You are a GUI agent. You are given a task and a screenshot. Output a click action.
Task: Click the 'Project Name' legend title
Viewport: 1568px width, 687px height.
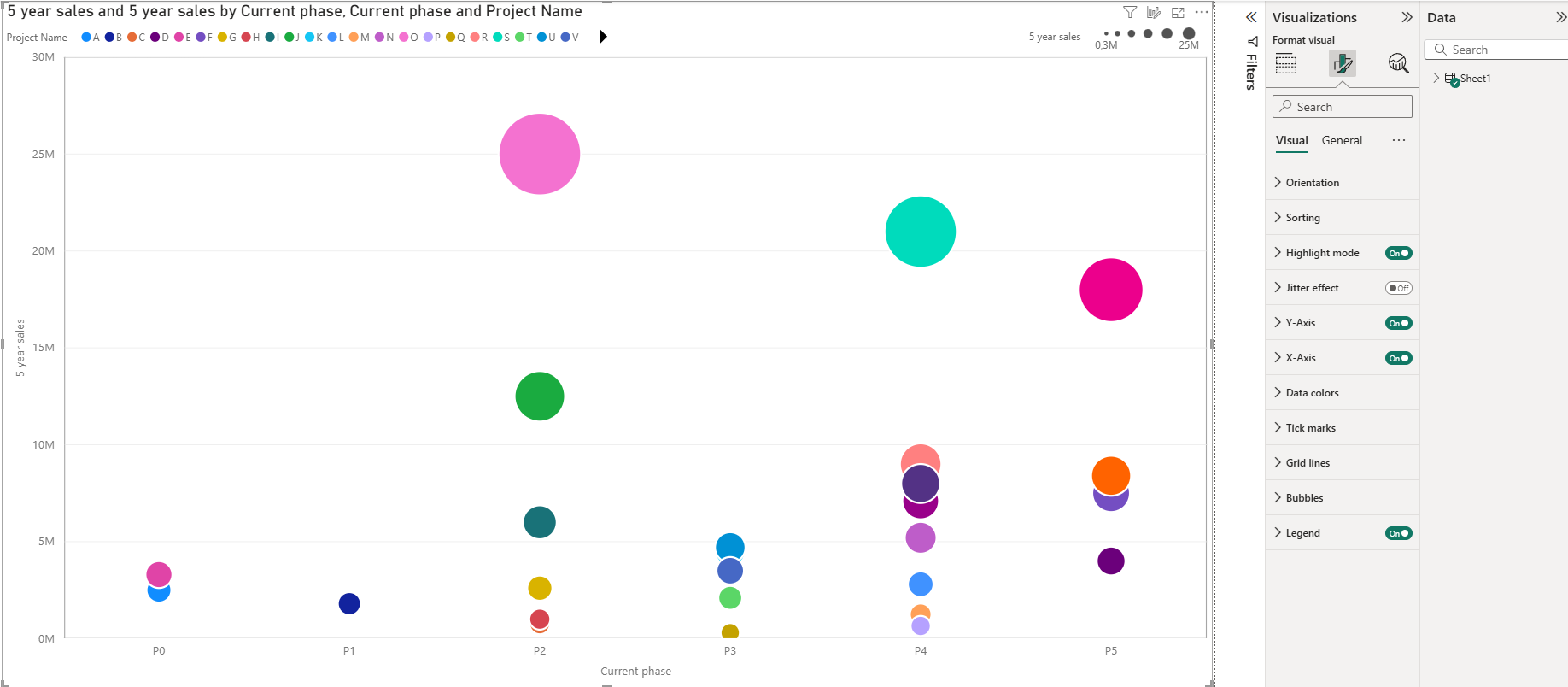pyautogui.click(x=37, y=38)
